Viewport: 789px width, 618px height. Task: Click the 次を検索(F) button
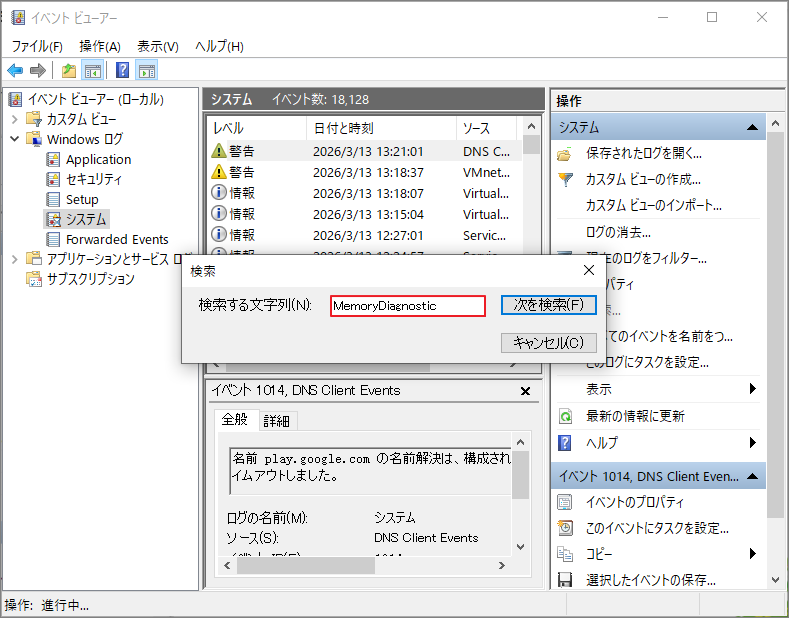(x=548, y=305)
